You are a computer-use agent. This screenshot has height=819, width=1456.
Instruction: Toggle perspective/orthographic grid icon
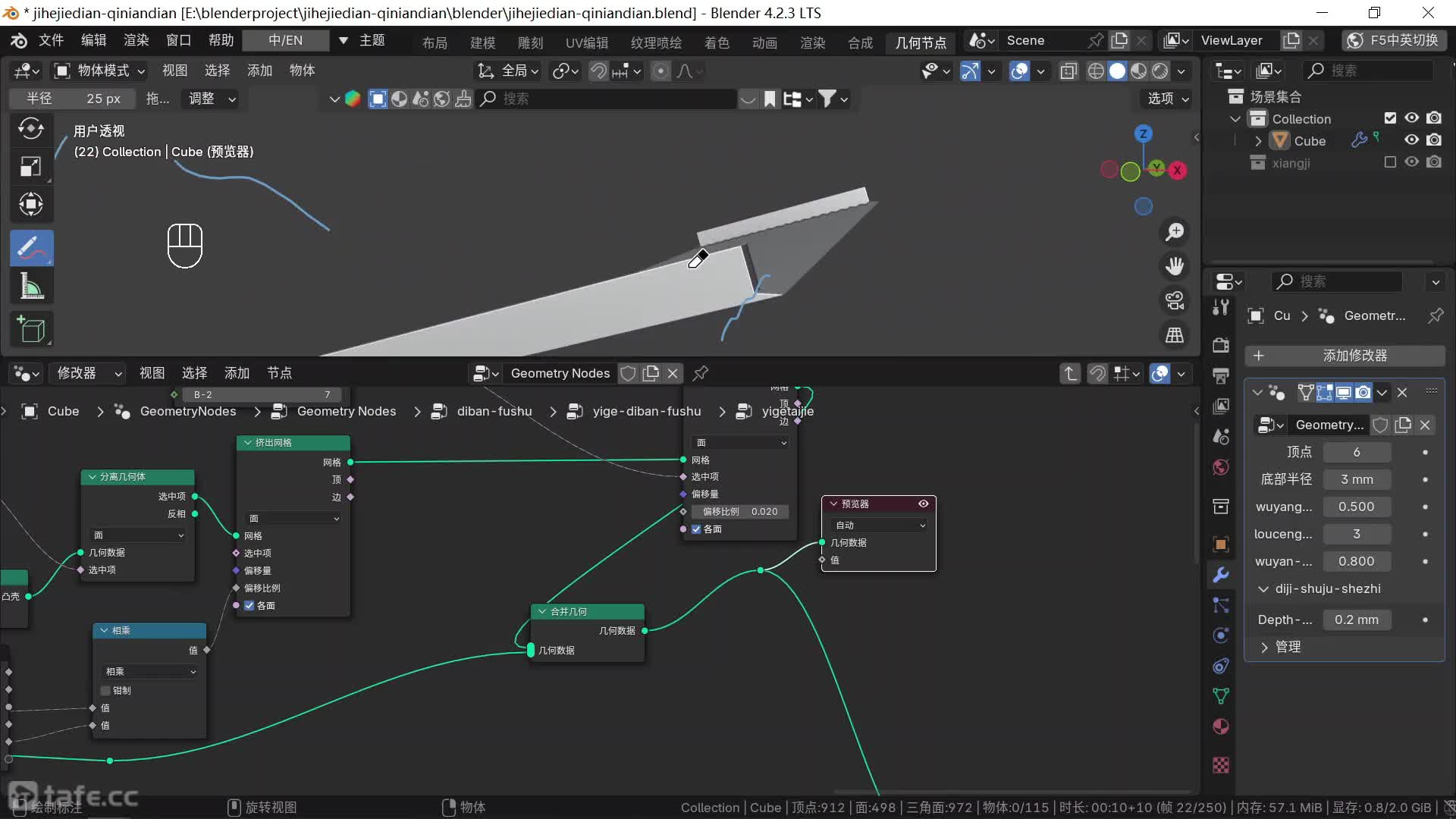tap(1175, 334)
